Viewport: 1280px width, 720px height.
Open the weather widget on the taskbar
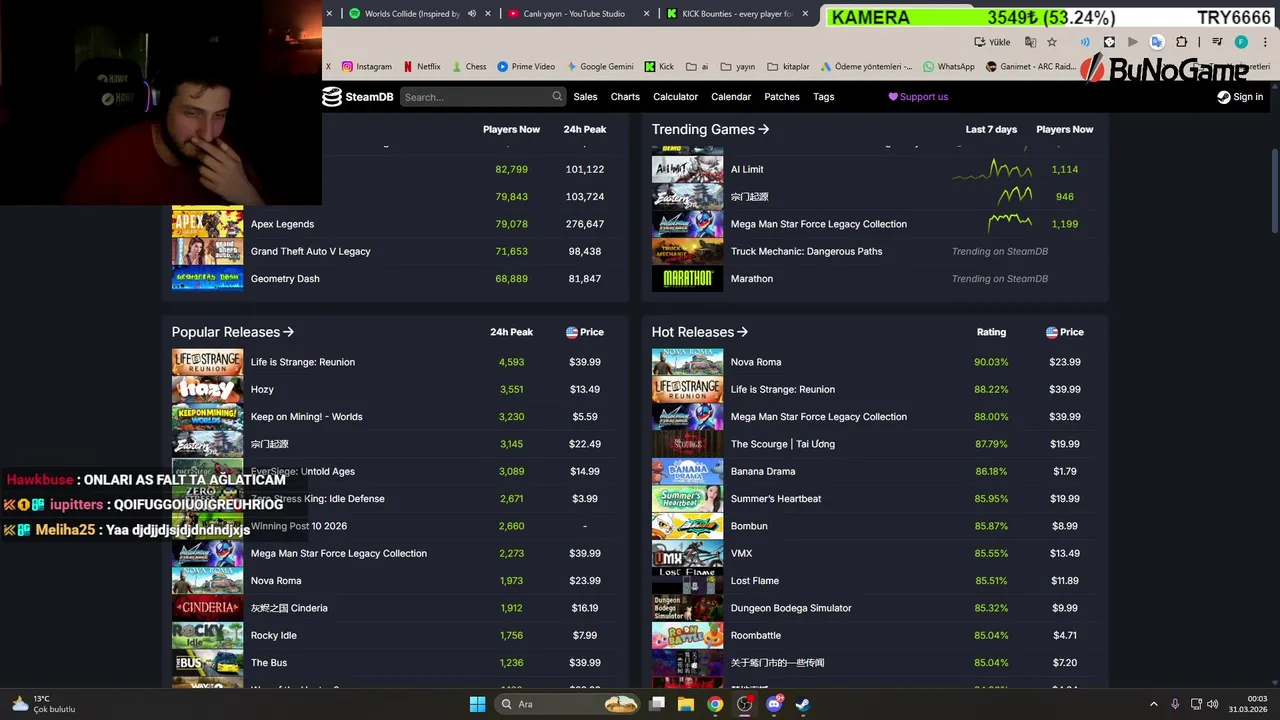[x=44, y=704]
